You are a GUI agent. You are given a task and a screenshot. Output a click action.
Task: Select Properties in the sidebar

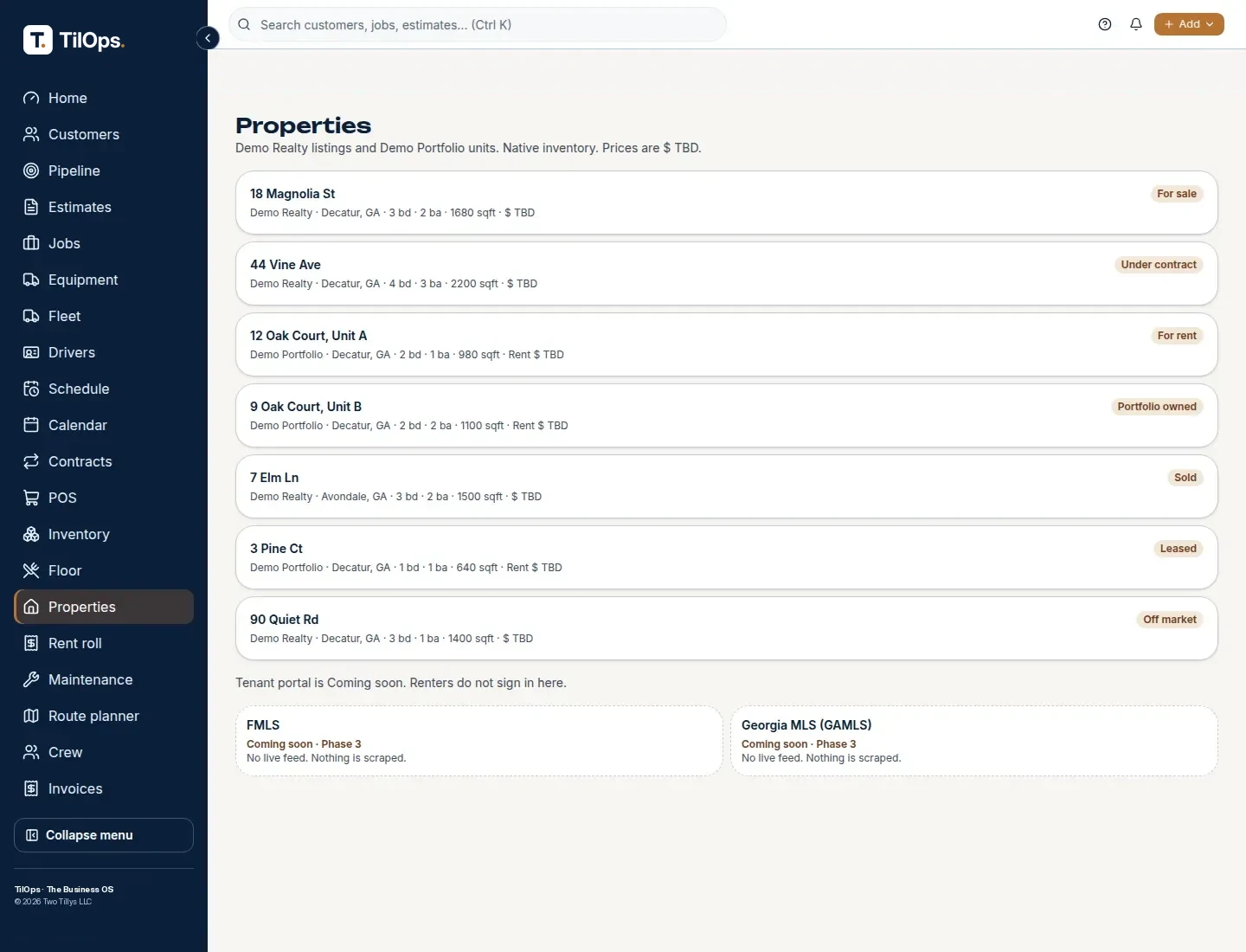point(104,607)
